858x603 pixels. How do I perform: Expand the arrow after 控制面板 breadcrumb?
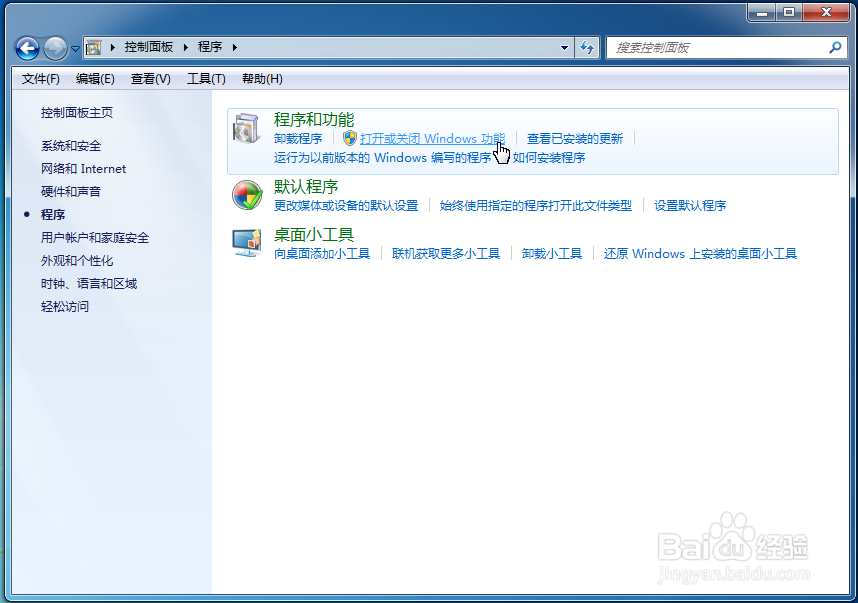[x=185, y=48]
